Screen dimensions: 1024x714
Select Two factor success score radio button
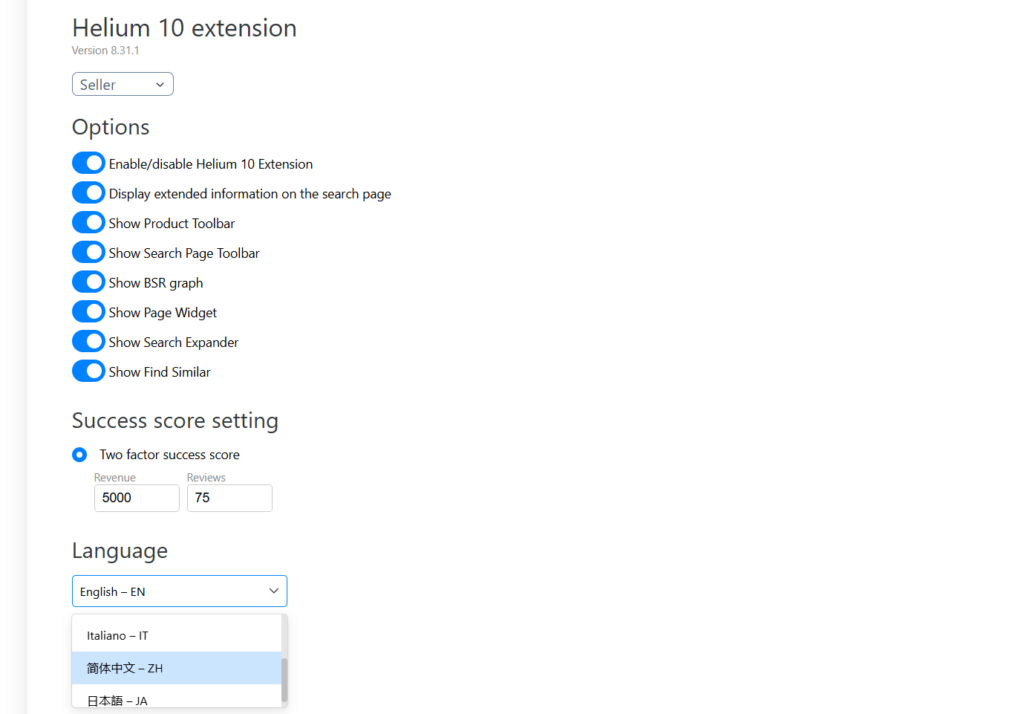[x=80, y=455]
